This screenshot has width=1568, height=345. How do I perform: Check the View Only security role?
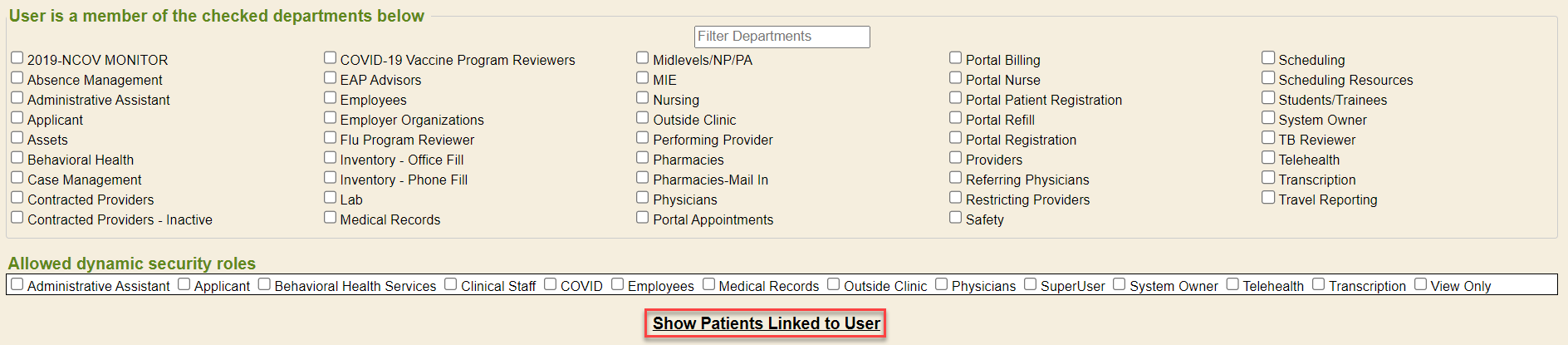(x=1420, y=284)
